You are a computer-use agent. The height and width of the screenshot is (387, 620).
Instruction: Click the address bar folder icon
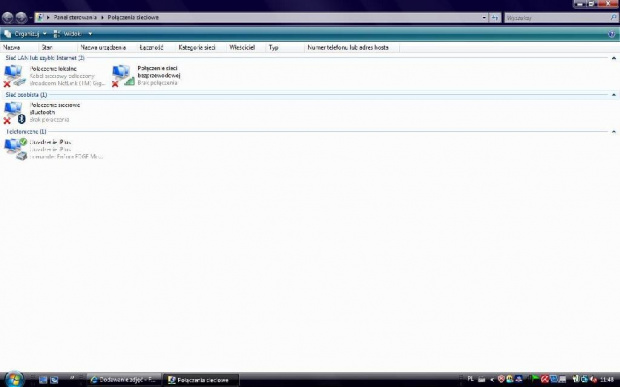[39, 17]
